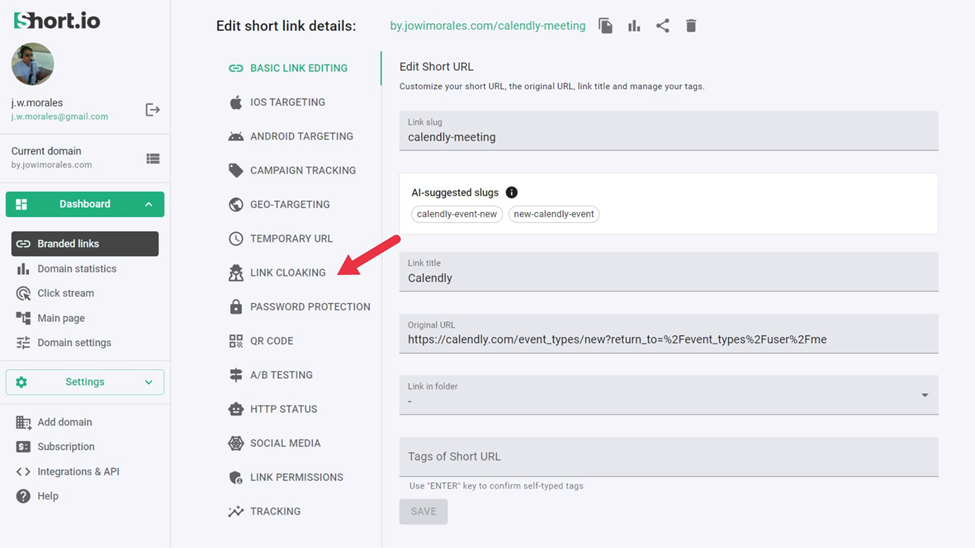Open Integrations & API
Viewport: 975px width, 548px height.
pyautogui.click(x=78, y=471)
